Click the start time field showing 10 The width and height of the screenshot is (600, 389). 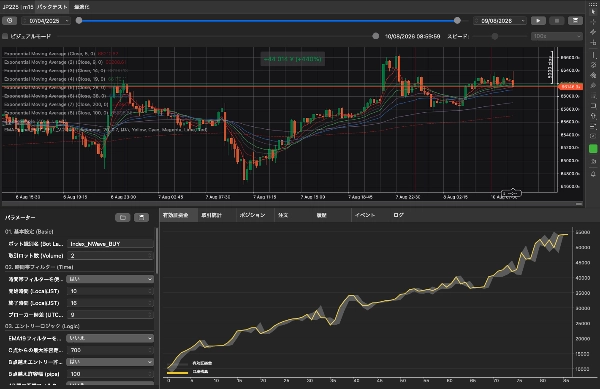(110, 291)
